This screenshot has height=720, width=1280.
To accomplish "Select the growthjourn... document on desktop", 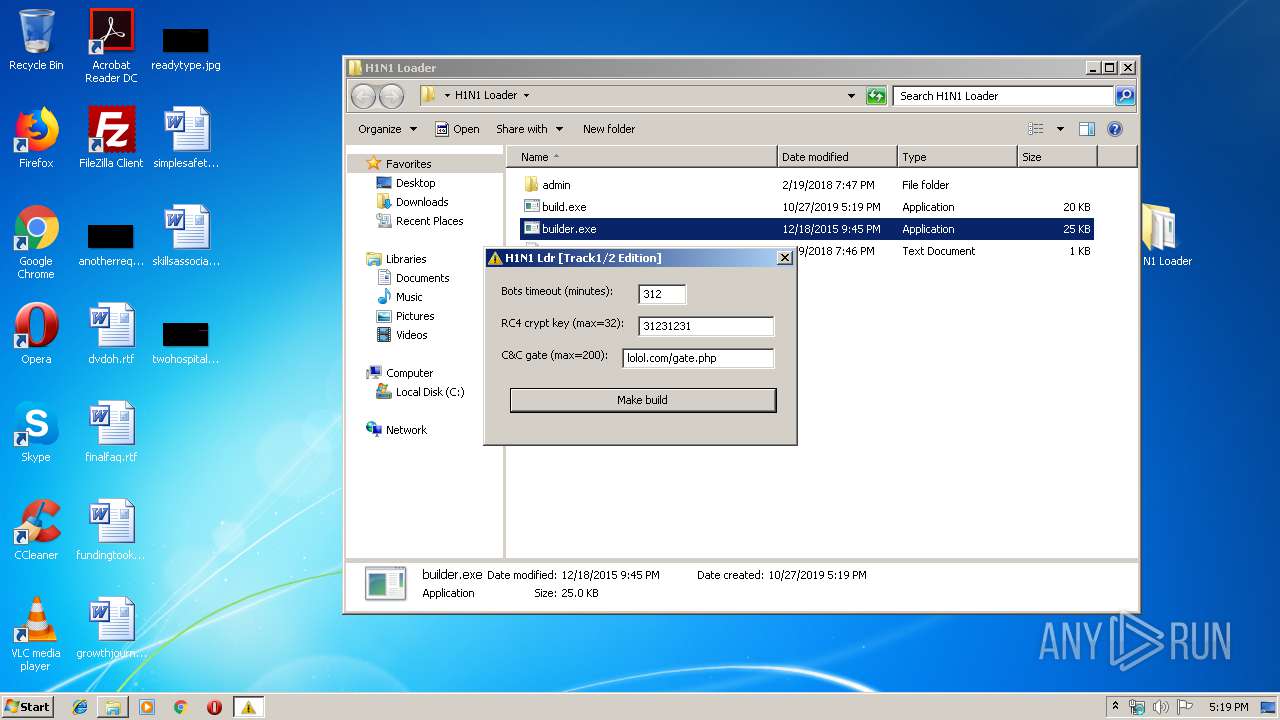I will point(111,628).
